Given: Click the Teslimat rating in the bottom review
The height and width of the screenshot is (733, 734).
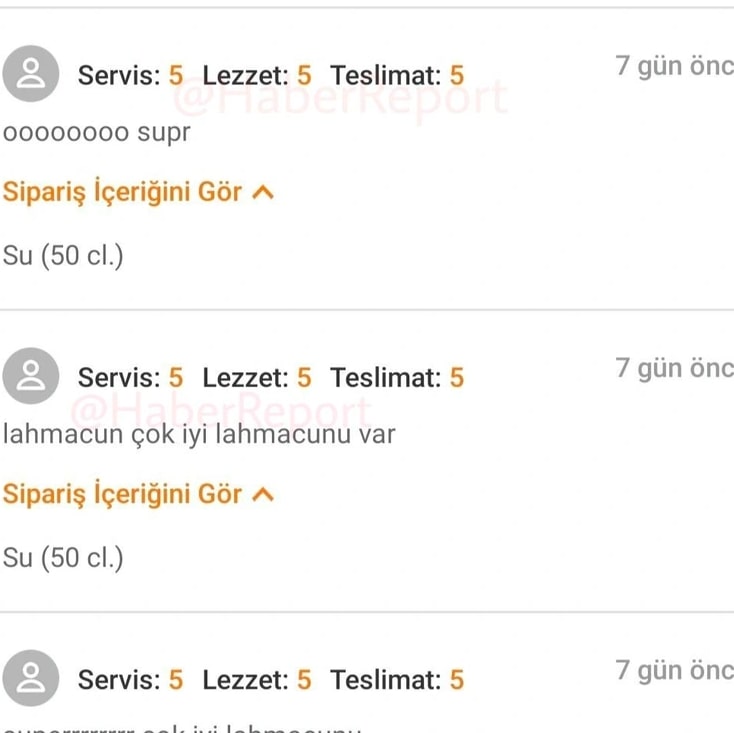Looking at the screenshot, I should pos(397,681).
